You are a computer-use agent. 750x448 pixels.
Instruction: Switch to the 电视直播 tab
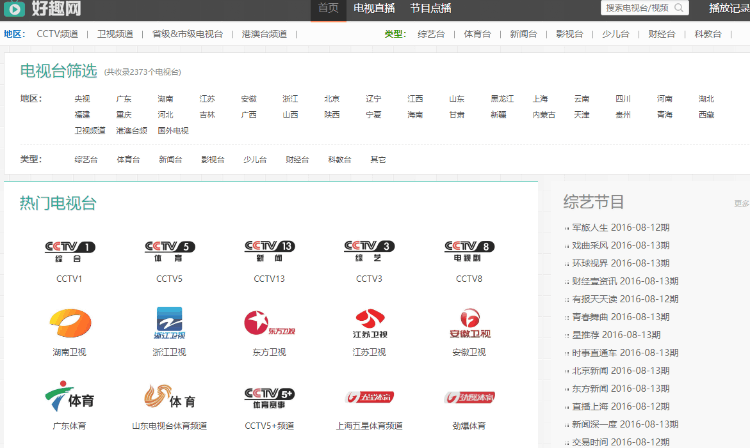(x=374, y=9)
